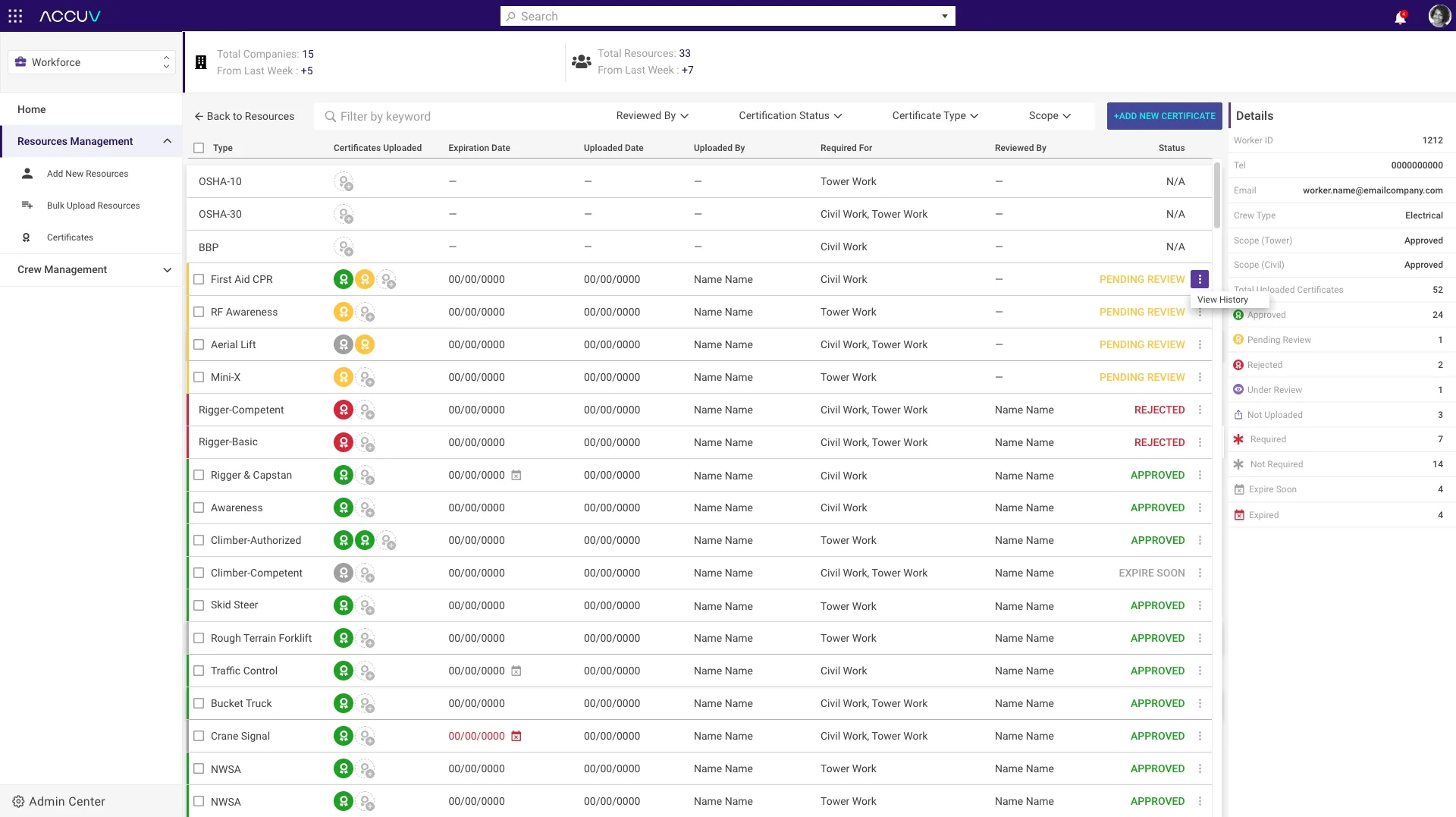Viewport: 1456px width, 817px height.
Task: Select Bulk Upload Resources in sidebar
Action: 93,206
